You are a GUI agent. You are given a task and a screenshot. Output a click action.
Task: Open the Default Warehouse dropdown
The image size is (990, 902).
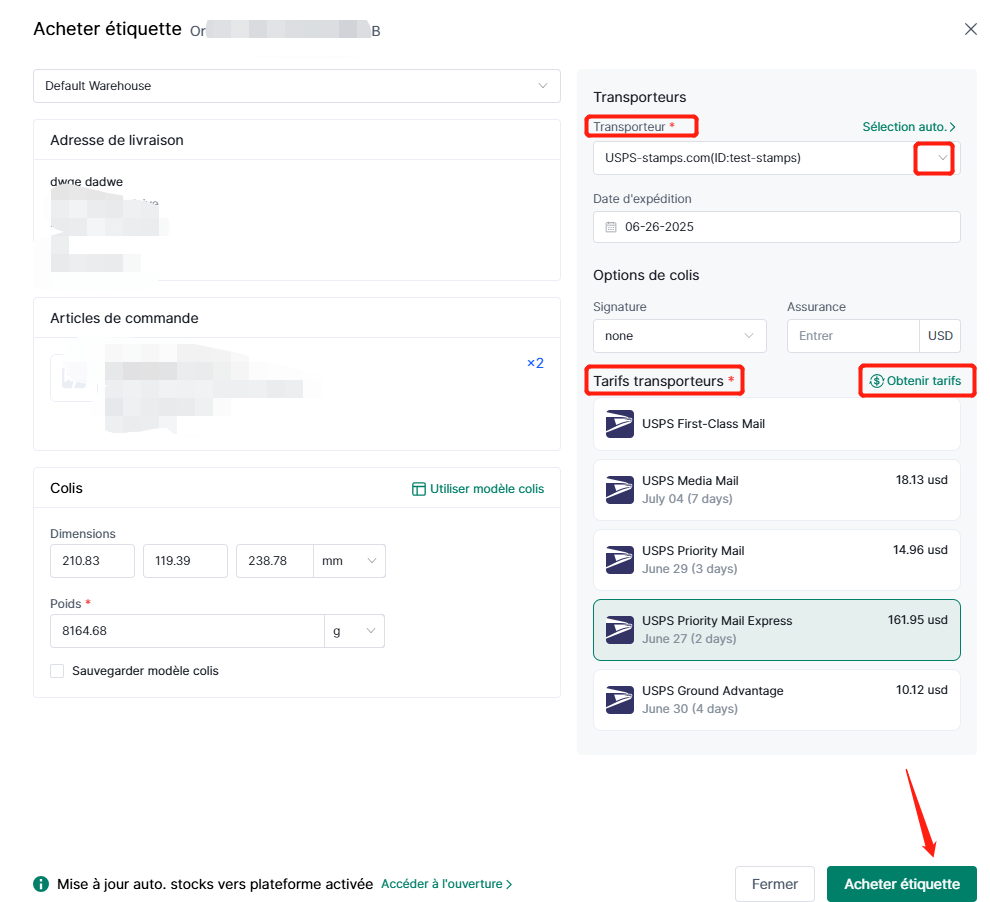pyautogui.click(x=297, y=86)
